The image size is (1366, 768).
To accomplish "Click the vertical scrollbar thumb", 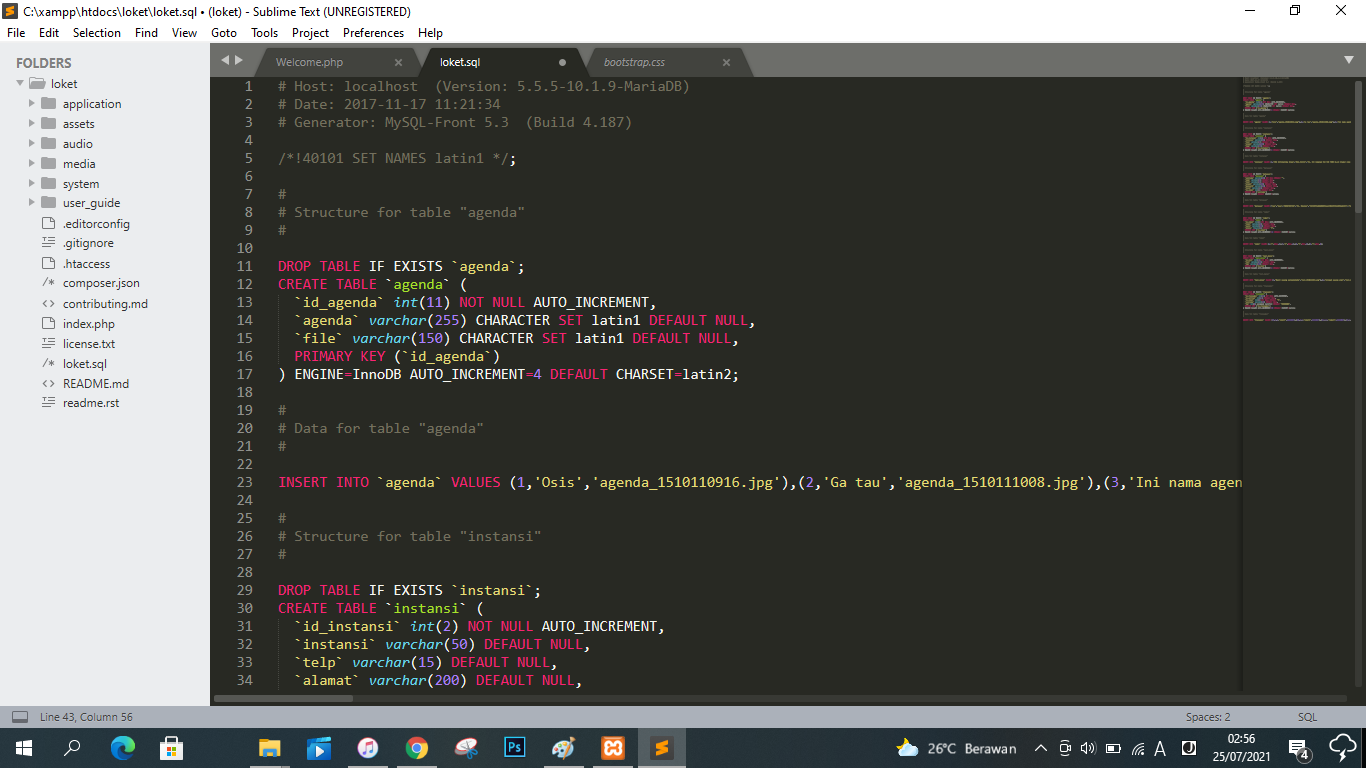I will tap(1359, 145).
